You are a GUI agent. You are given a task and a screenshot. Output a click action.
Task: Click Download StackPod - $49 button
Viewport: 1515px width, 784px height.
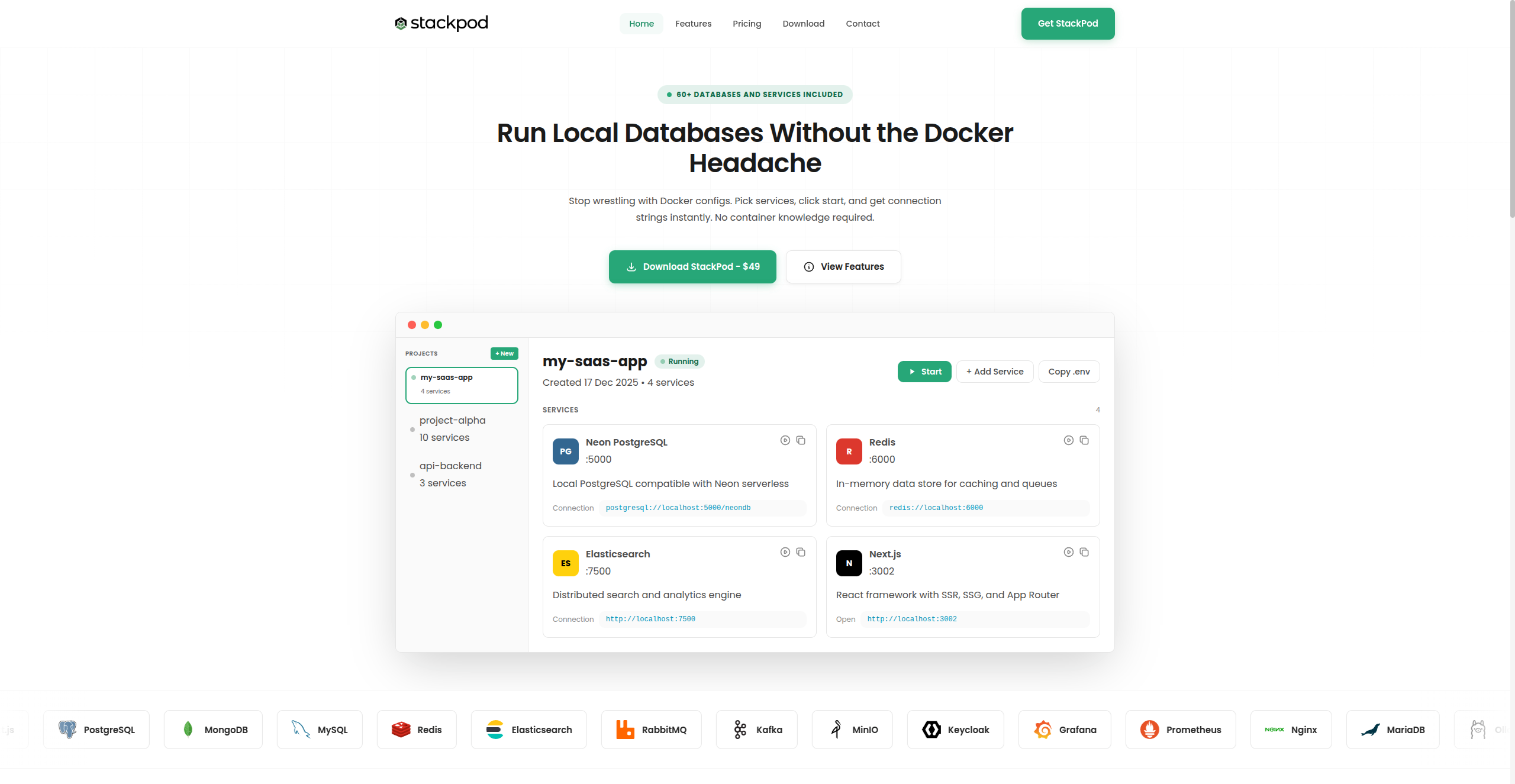tap(692, 267)
